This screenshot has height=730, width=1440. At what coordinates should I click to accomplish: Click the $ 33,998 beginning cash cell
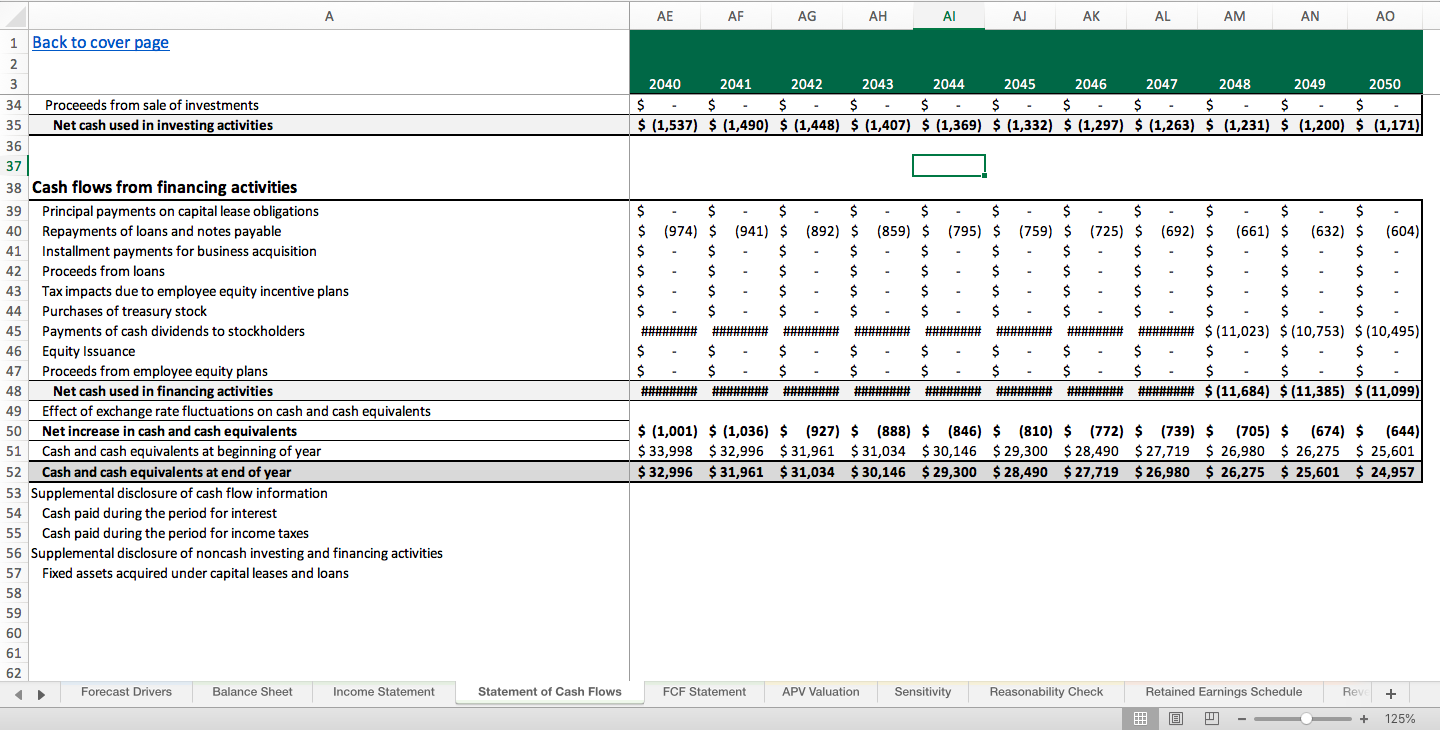[665, 451]
